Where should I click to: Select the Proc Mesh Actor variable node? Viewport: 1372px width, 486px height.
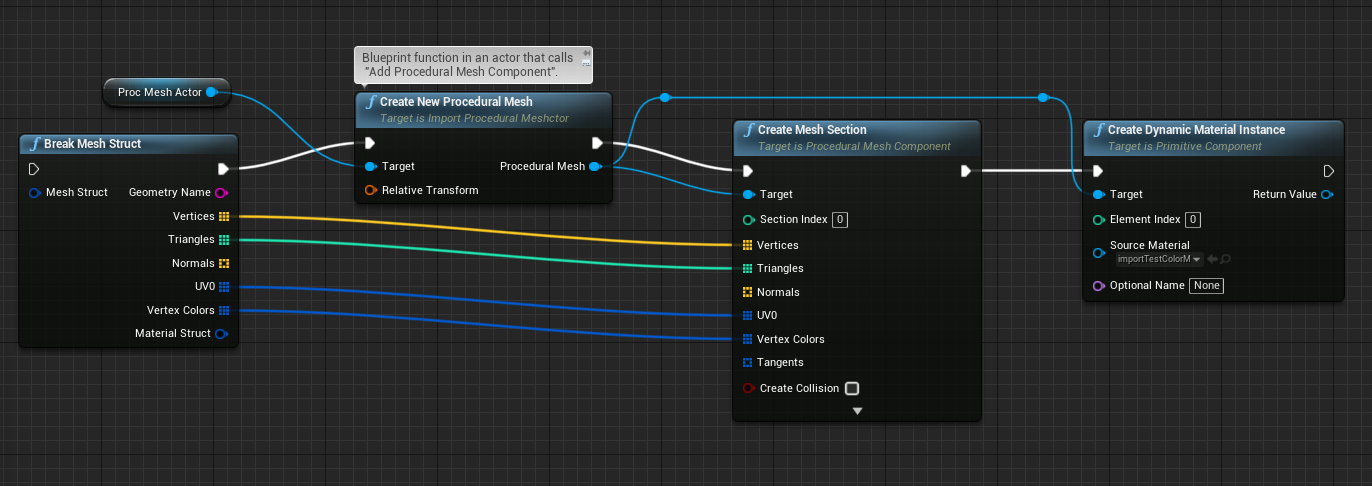tap(160, 92)
